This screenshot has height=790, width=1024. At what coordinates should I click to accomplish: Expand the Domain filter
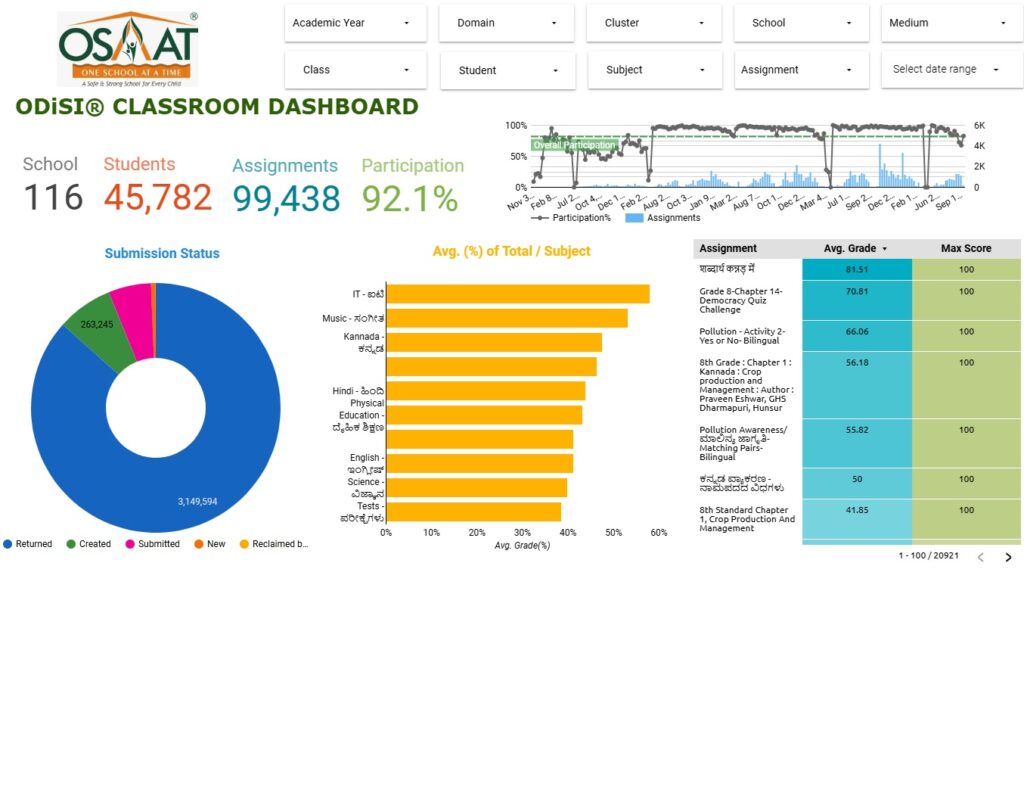click(x=507, y=23)
